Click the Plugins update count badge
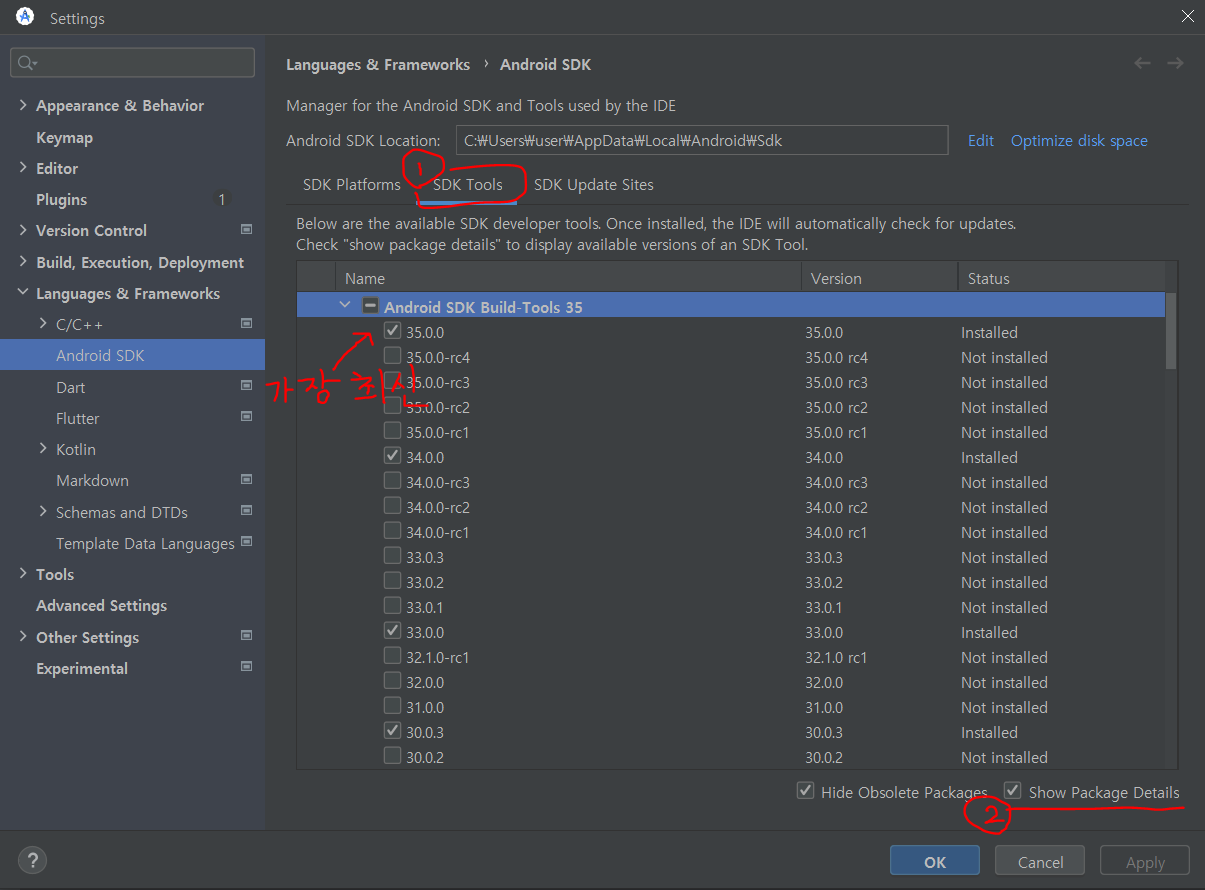Image resolution: width=1205 pixels, height=890 pixels. click(x=221, y=199)
